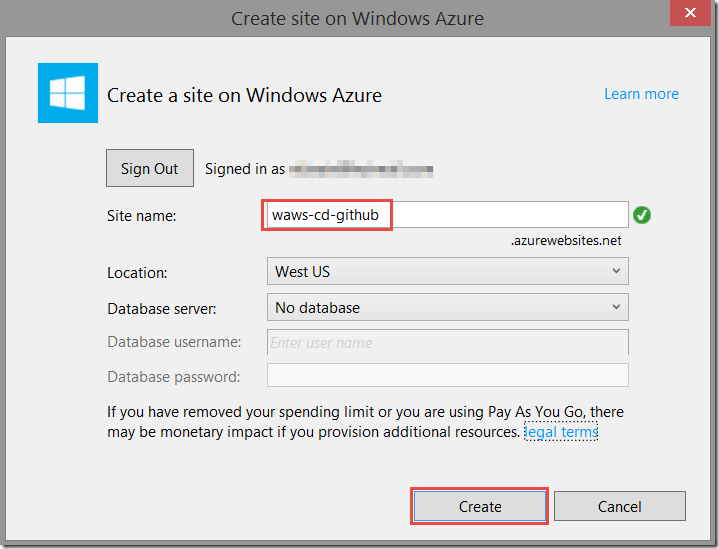Click the Site name label

[x=142, y=216]
